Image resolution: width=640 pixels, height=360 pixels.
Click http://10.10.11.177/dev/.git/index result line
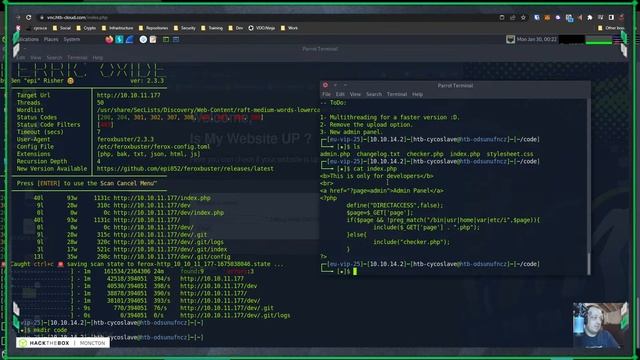tap(170, 249)
